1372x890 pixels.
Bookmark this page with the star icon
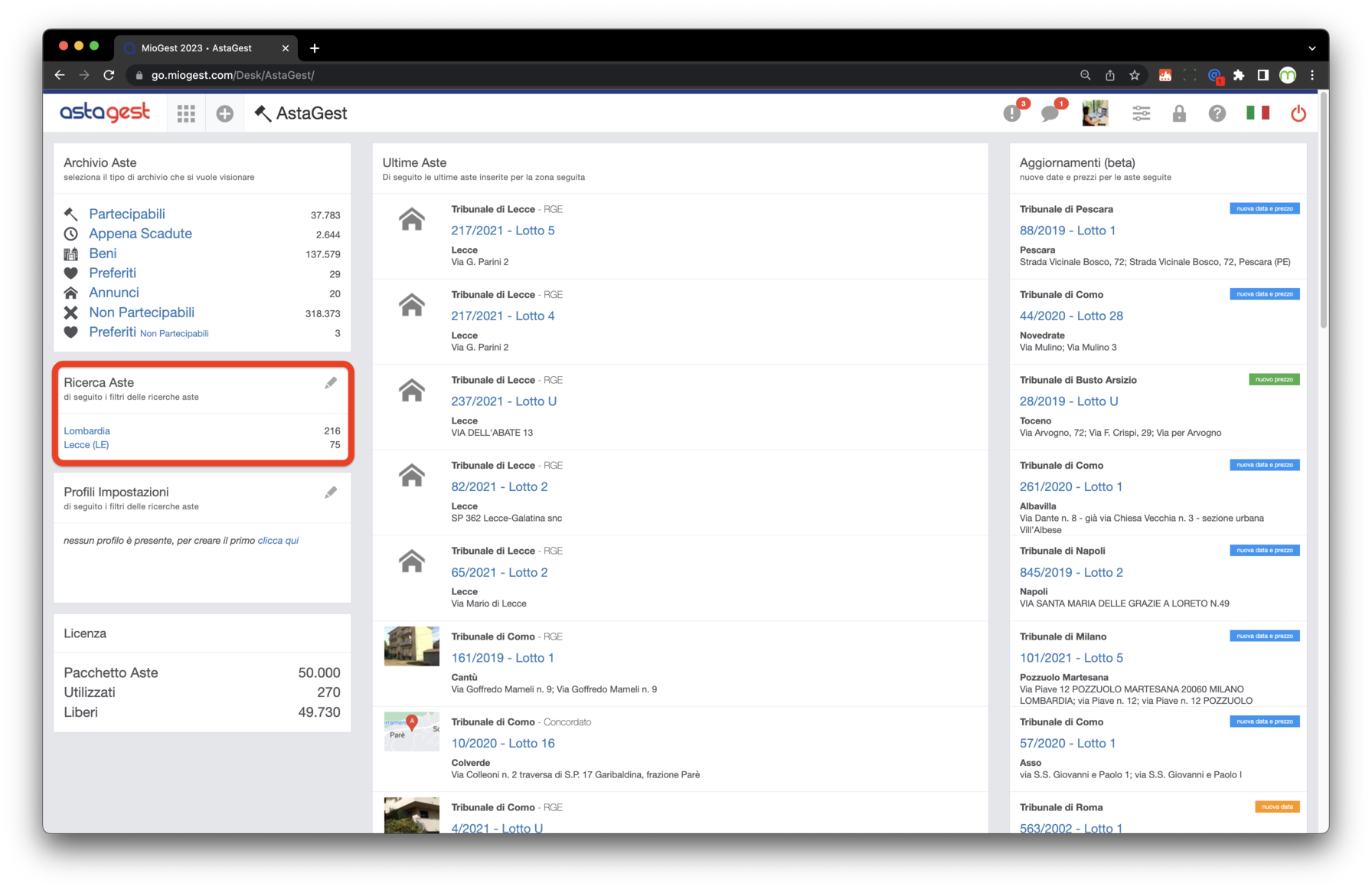[1135, 75]
